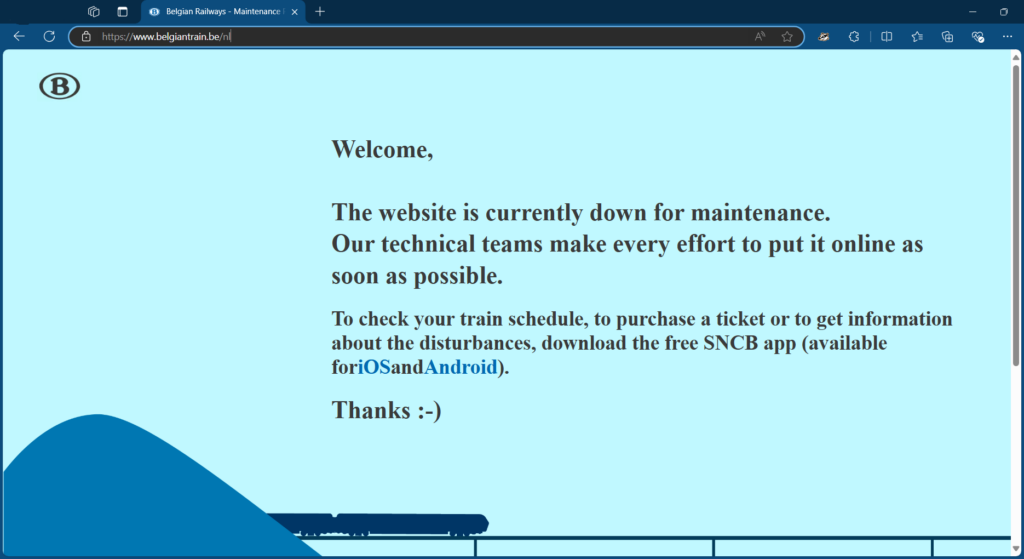The width and height of the screenshot is (1024, 559).
Task: Open the collections icon
Action: coord(947,37)
